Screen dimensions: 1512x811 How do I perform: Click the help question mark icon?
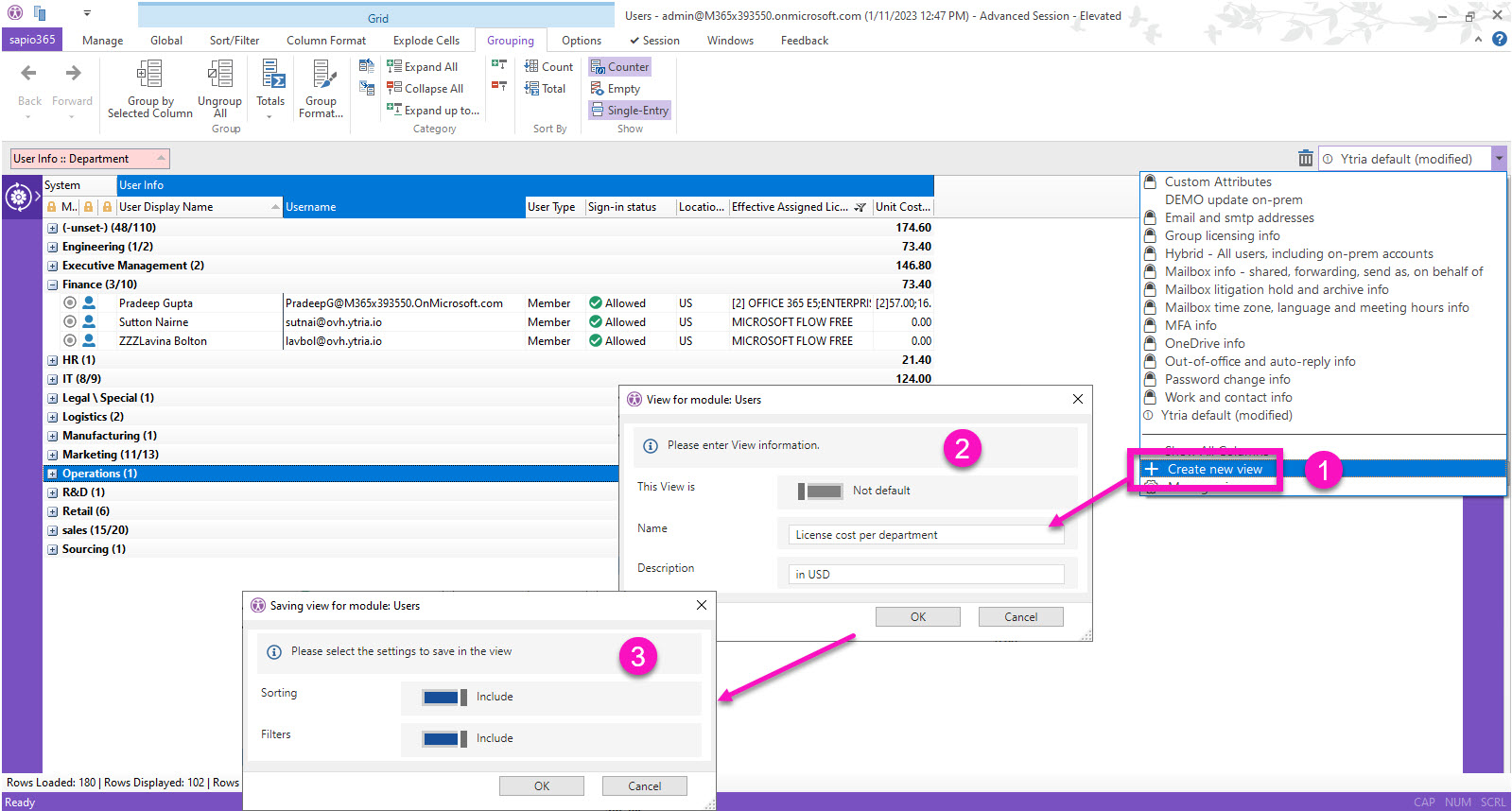(1499, 40)
